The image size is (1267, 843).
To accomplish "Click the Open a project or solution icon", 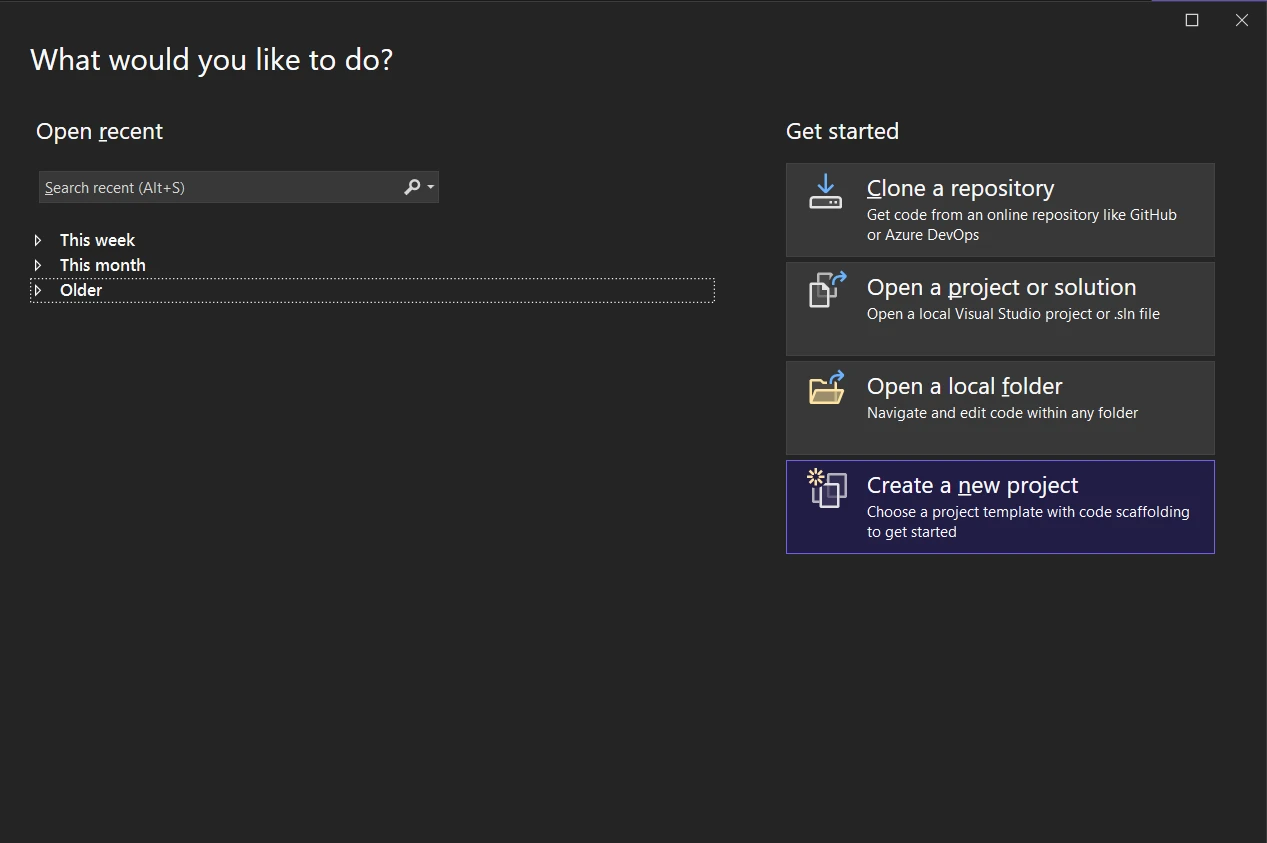I will click(827, 290).
